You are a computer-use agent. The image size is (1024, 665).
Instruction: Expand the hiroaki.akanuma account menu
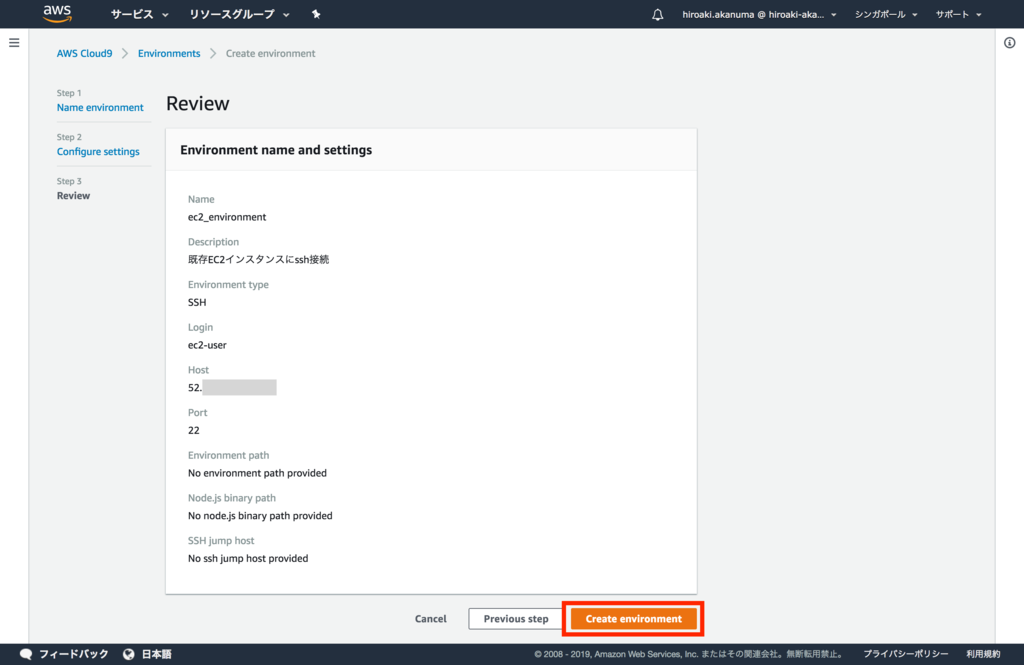coord(759,14)
